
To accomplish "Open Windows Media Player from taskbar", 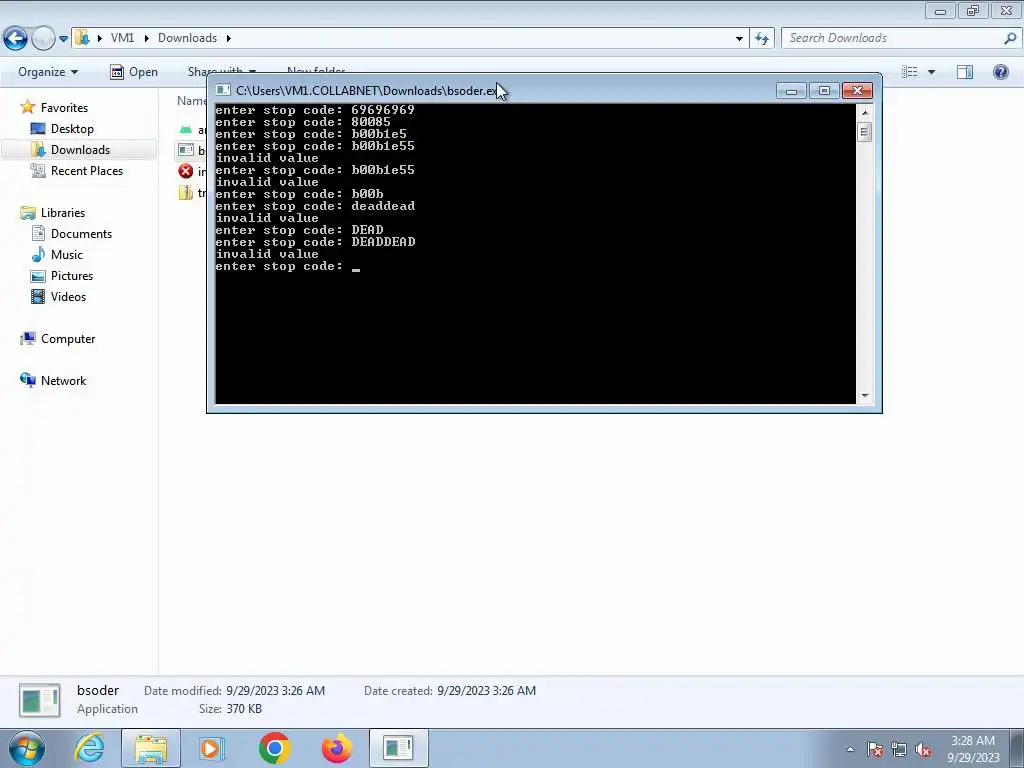I will [x=212, y=748].
